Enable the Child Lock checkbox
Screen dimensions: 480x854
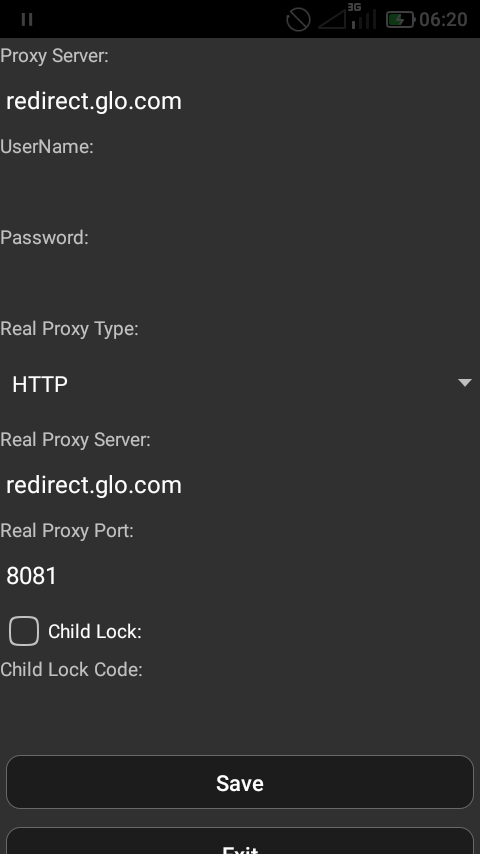[24, 631]
